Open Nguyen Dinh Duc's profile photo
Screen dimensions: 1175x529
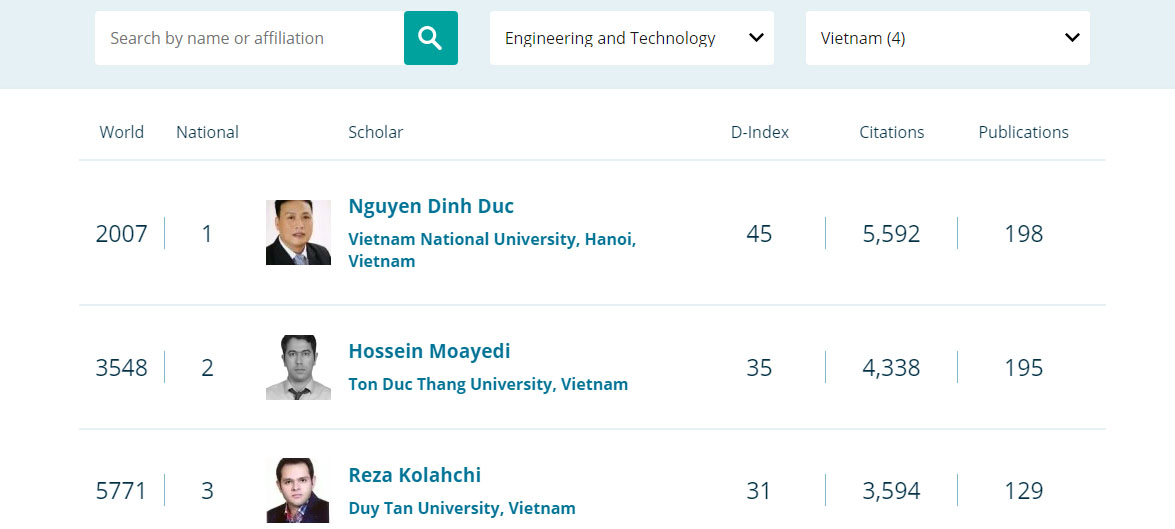coord(298,233)
